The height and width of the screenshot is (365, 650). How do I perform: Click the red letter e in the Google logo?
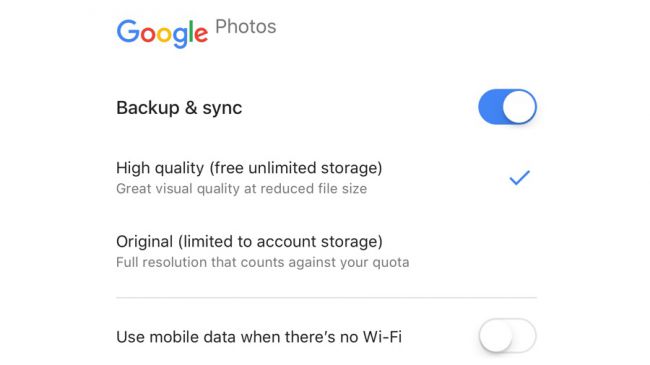[x=201, y=35]
